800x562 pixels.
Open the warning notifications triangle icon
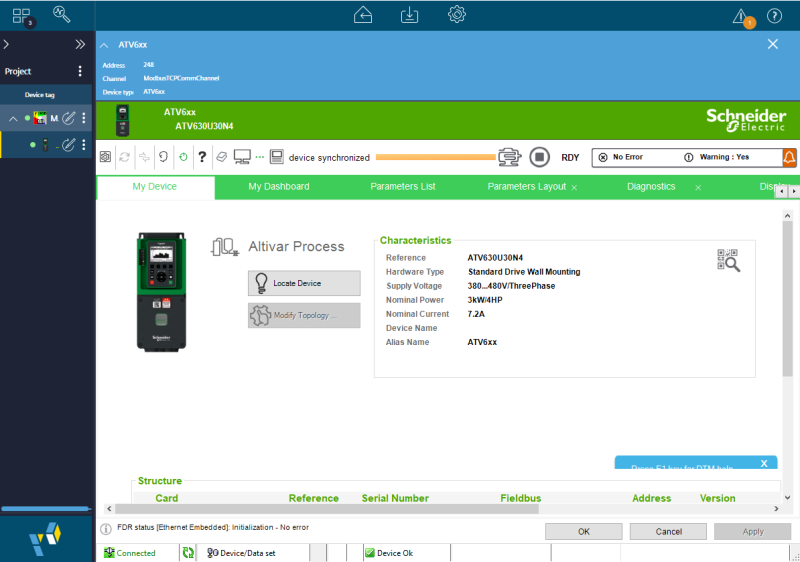pos(740,15)
